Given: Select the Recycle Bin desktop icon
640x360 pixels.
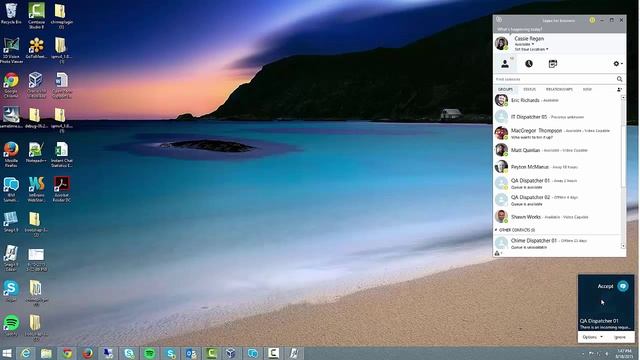Looking at the screenshot, I should click(x=11, y=13).
